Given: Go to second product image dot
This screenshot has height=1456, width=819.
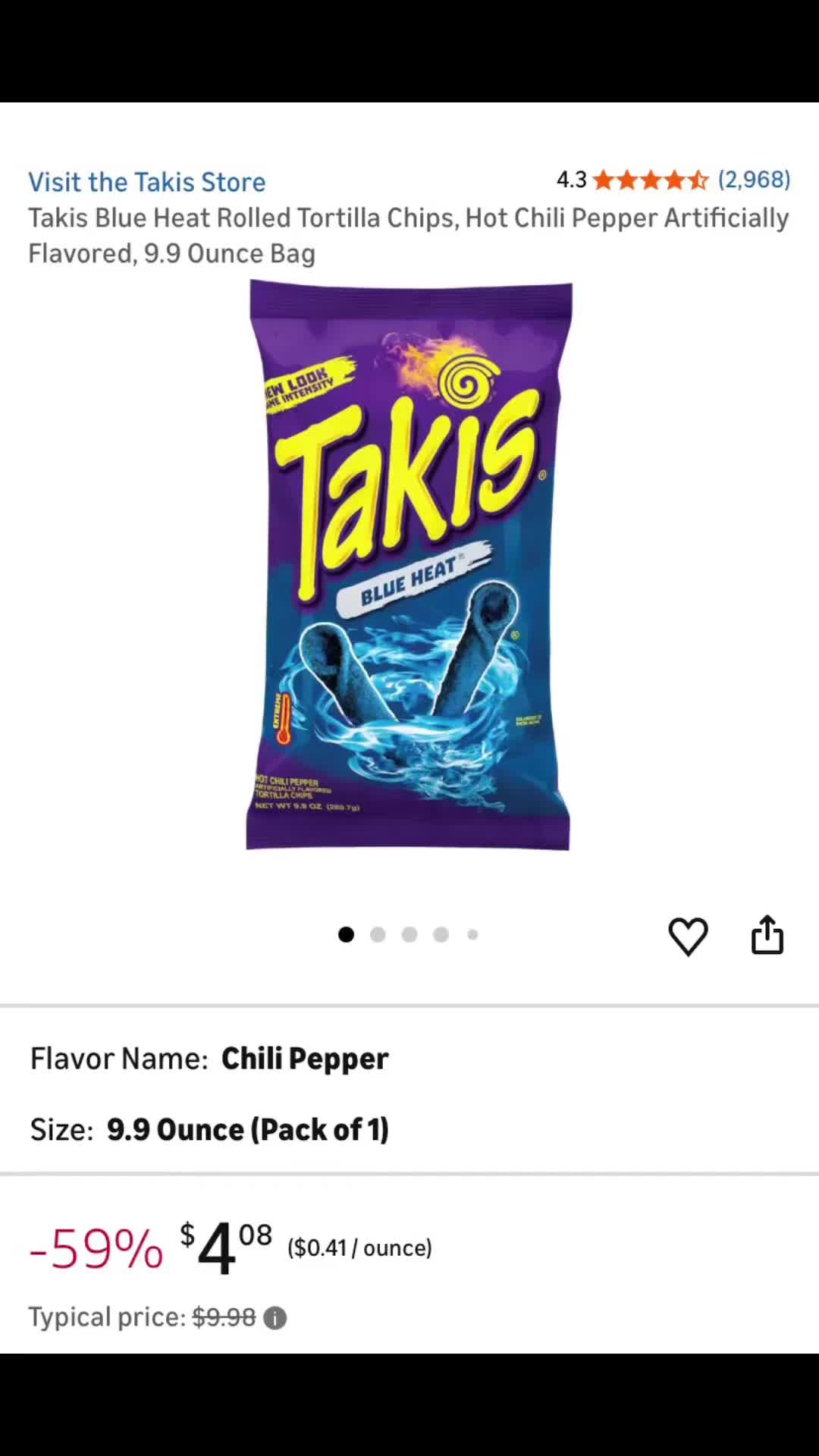Looking at the screenshot, I should pyautogui.click(x=378, y=934).
